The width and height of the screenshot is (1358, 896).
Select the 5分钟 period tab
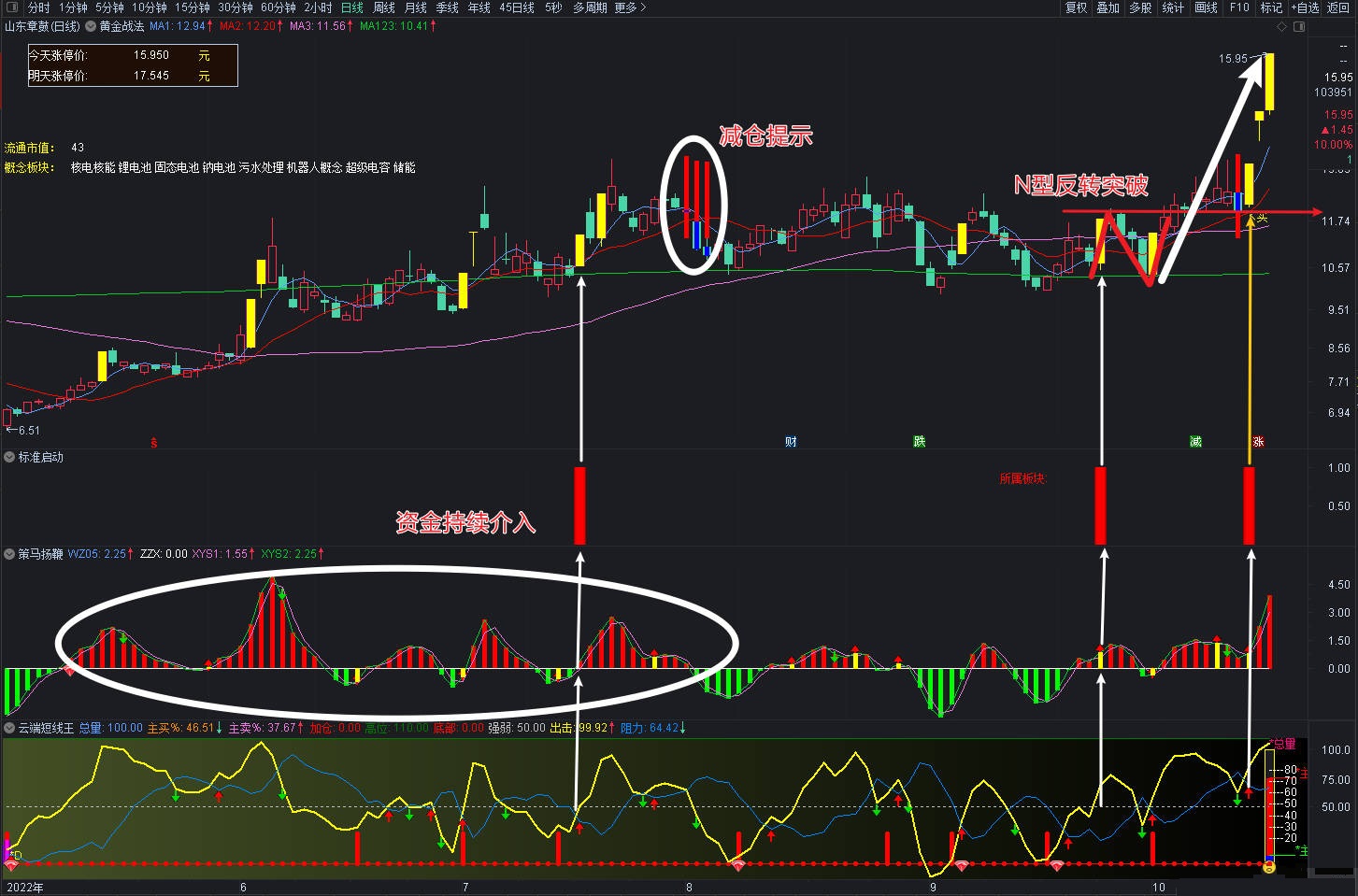109,7
